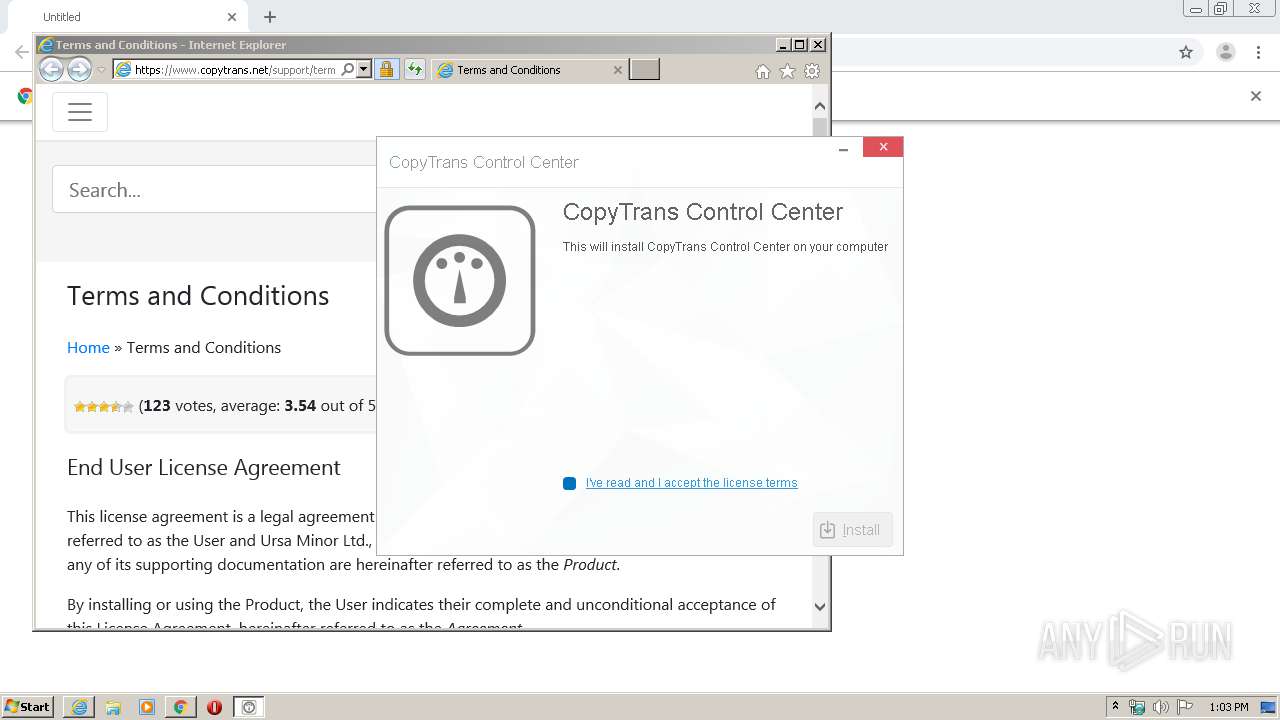Go forward in Internet Explorer
This screenshot has width=1280, height=720.
click(x=80, y=69)
